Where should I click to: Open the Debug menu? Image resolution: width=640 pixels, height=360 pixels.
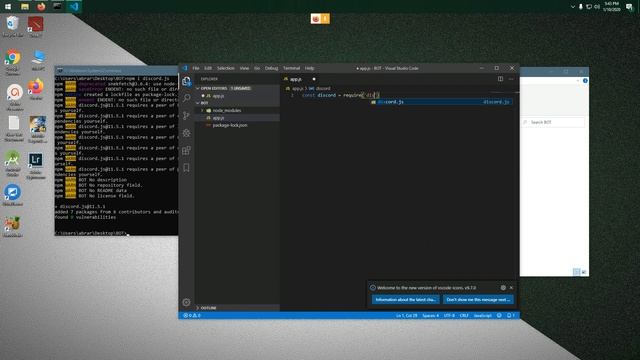271,68
